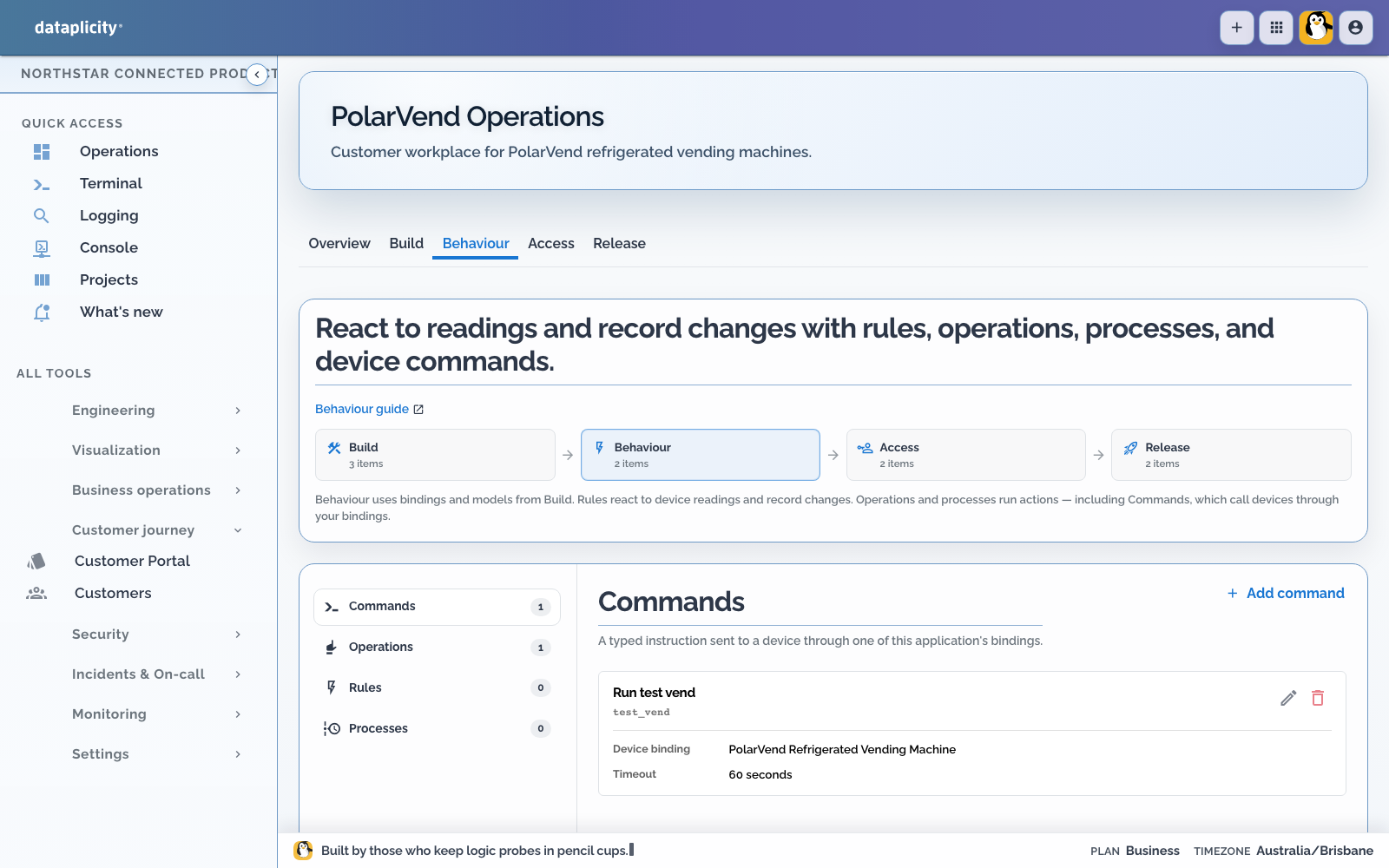Click the Build step tools icon

(x=334, y=448)
